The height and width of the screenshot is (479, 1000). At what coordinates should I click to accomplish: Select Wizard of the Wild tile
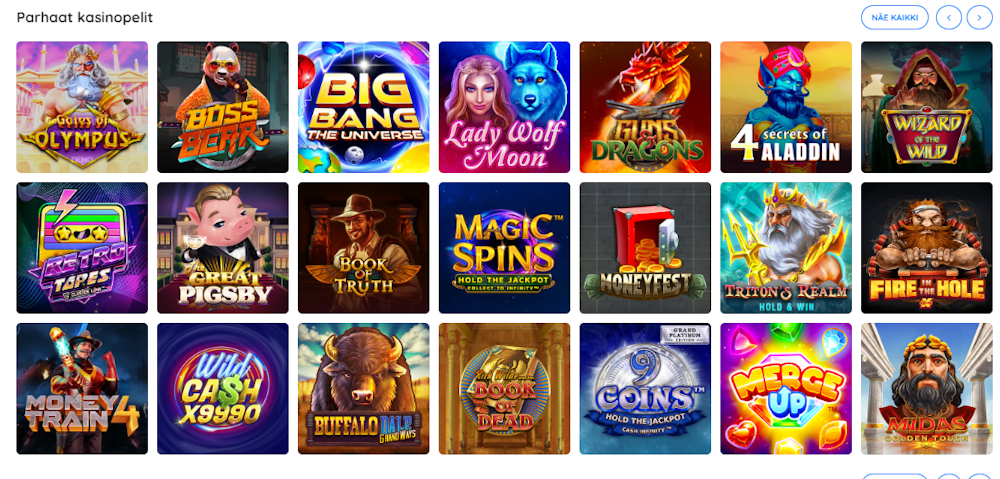coord(927,107)
